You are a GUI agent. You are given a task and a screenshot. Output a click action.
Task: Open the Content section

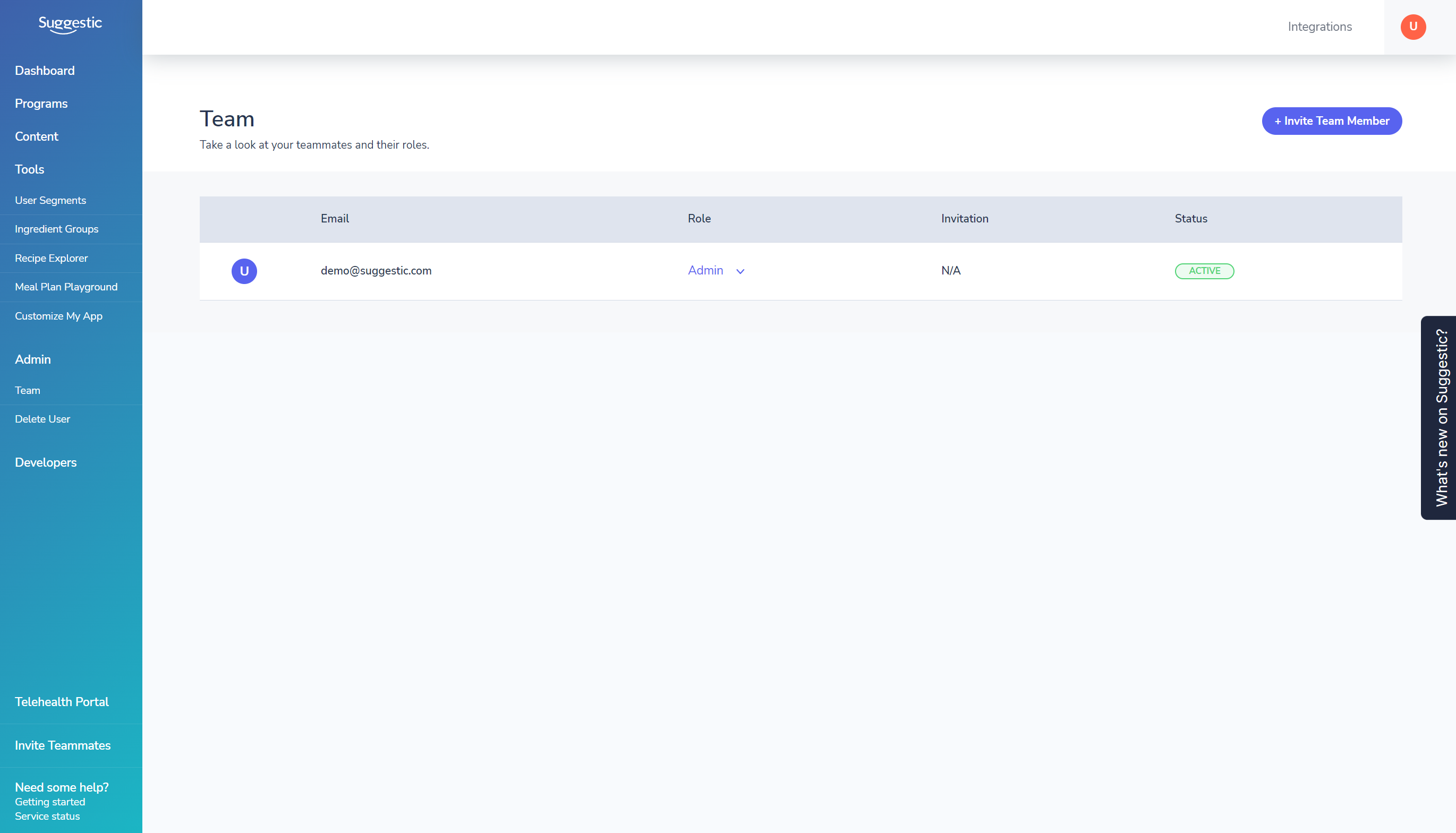37,137
